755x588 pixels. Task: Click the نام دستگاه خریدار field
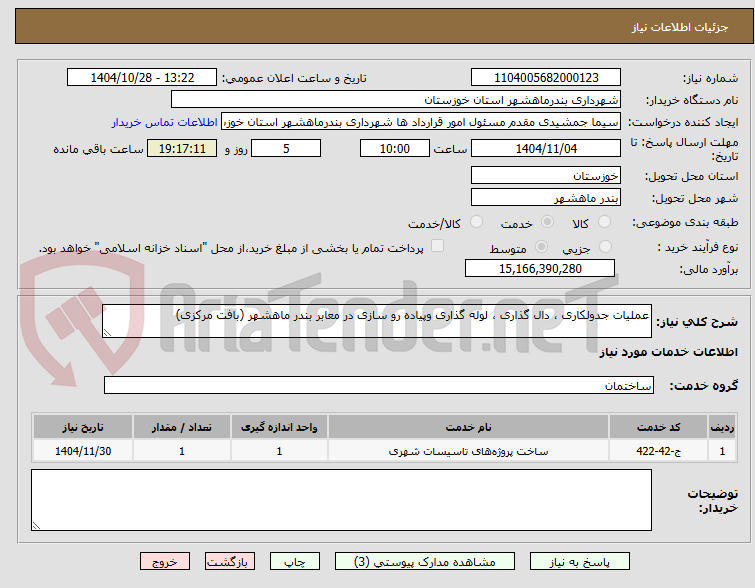[396, 100]
